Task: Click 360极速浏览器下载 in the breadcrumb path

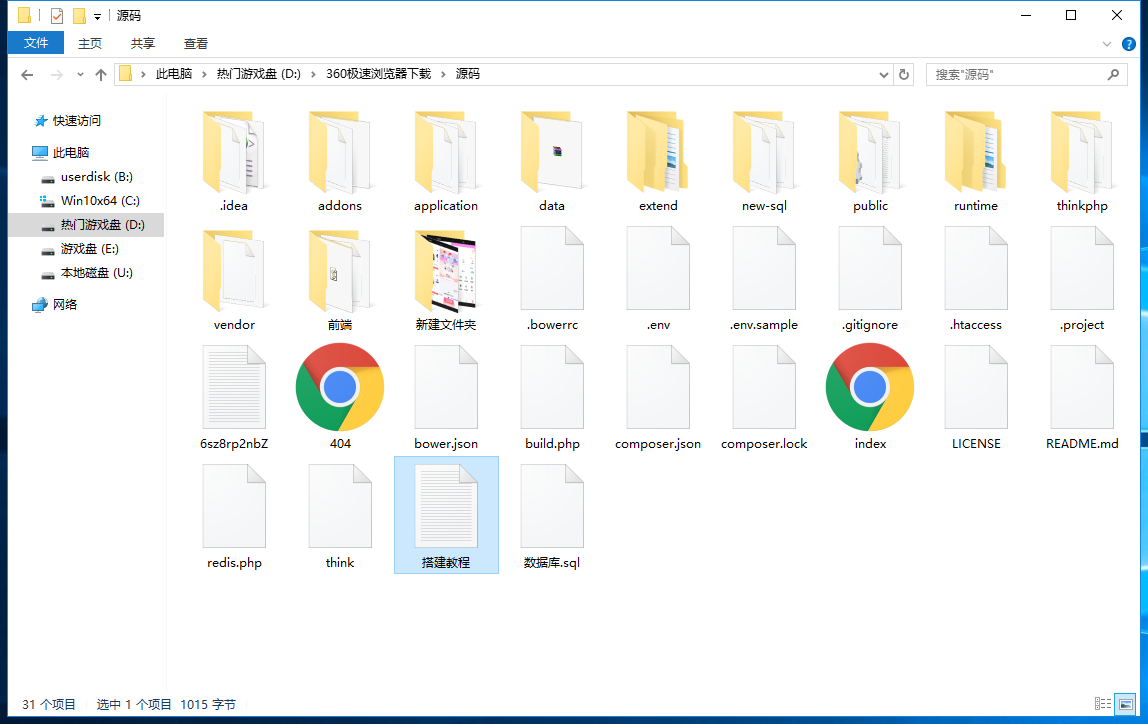Action: 378,74
